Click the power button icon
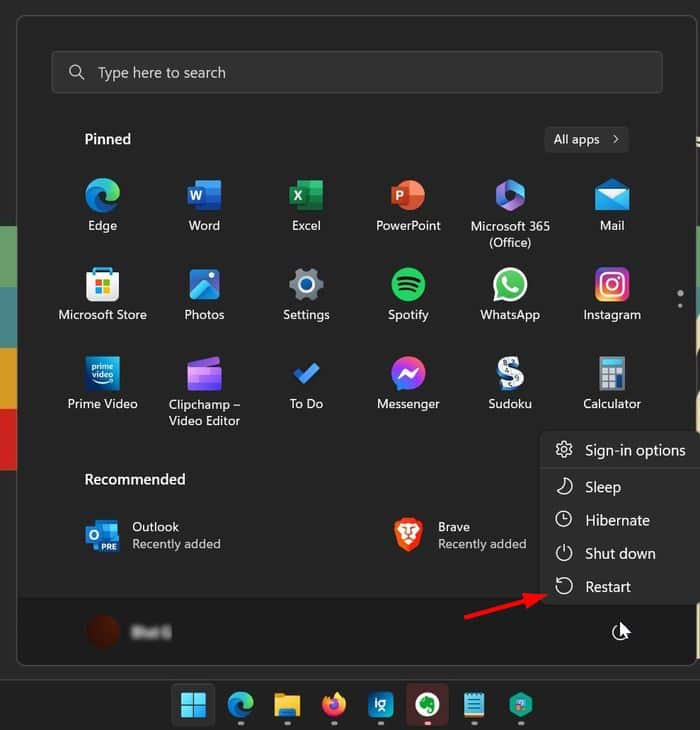 pos(619,632)
